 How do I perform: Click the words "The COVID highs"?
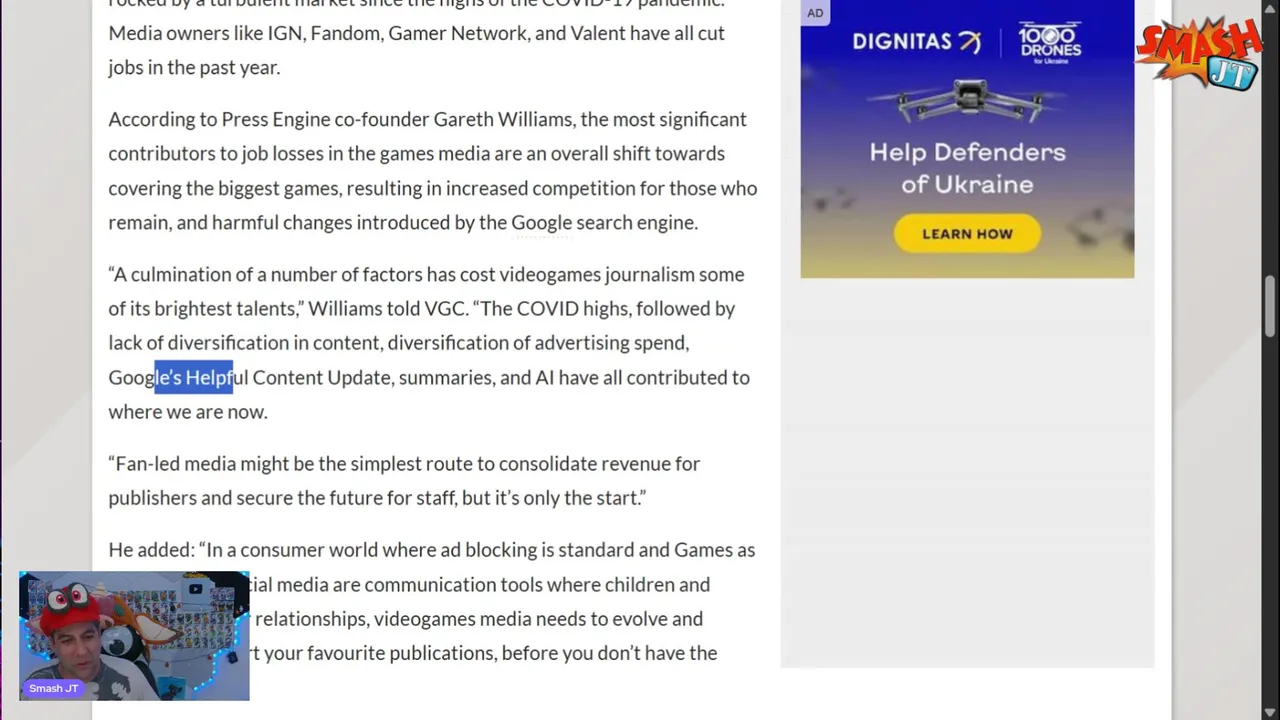555,308
